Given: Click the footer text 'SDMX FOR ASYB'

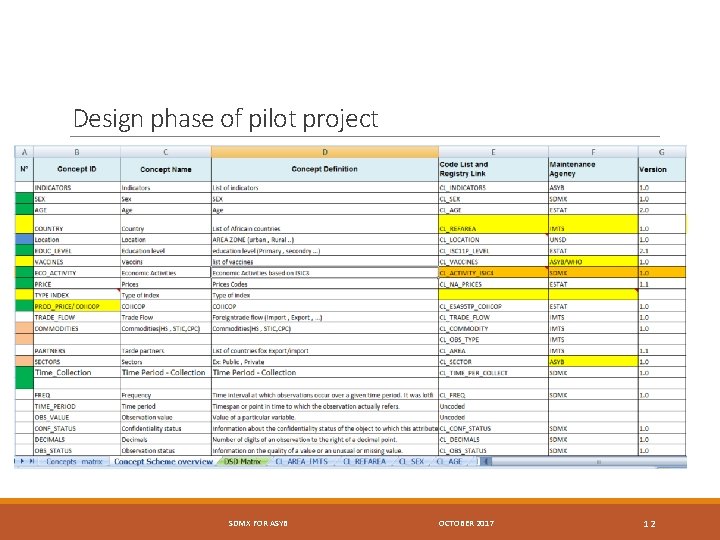Looking at the screenshot, I should [258, 523].
